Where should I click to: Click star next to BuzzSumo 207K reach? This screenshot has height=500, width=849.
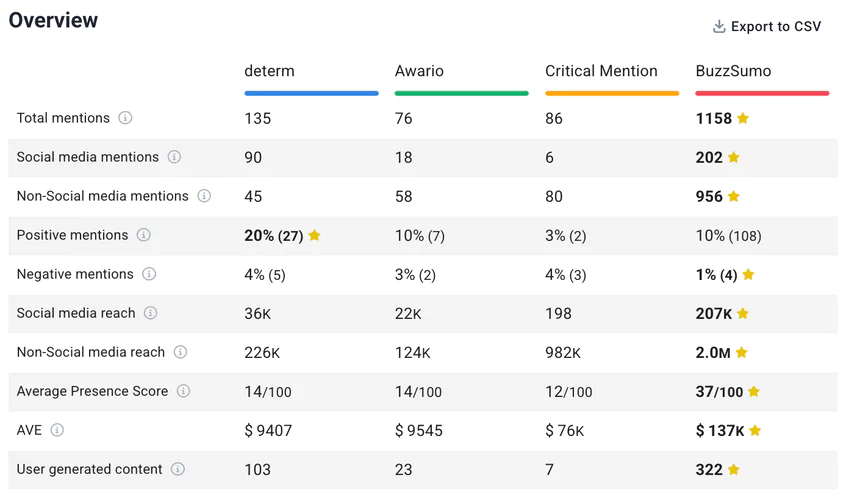[x=743, y=313]
